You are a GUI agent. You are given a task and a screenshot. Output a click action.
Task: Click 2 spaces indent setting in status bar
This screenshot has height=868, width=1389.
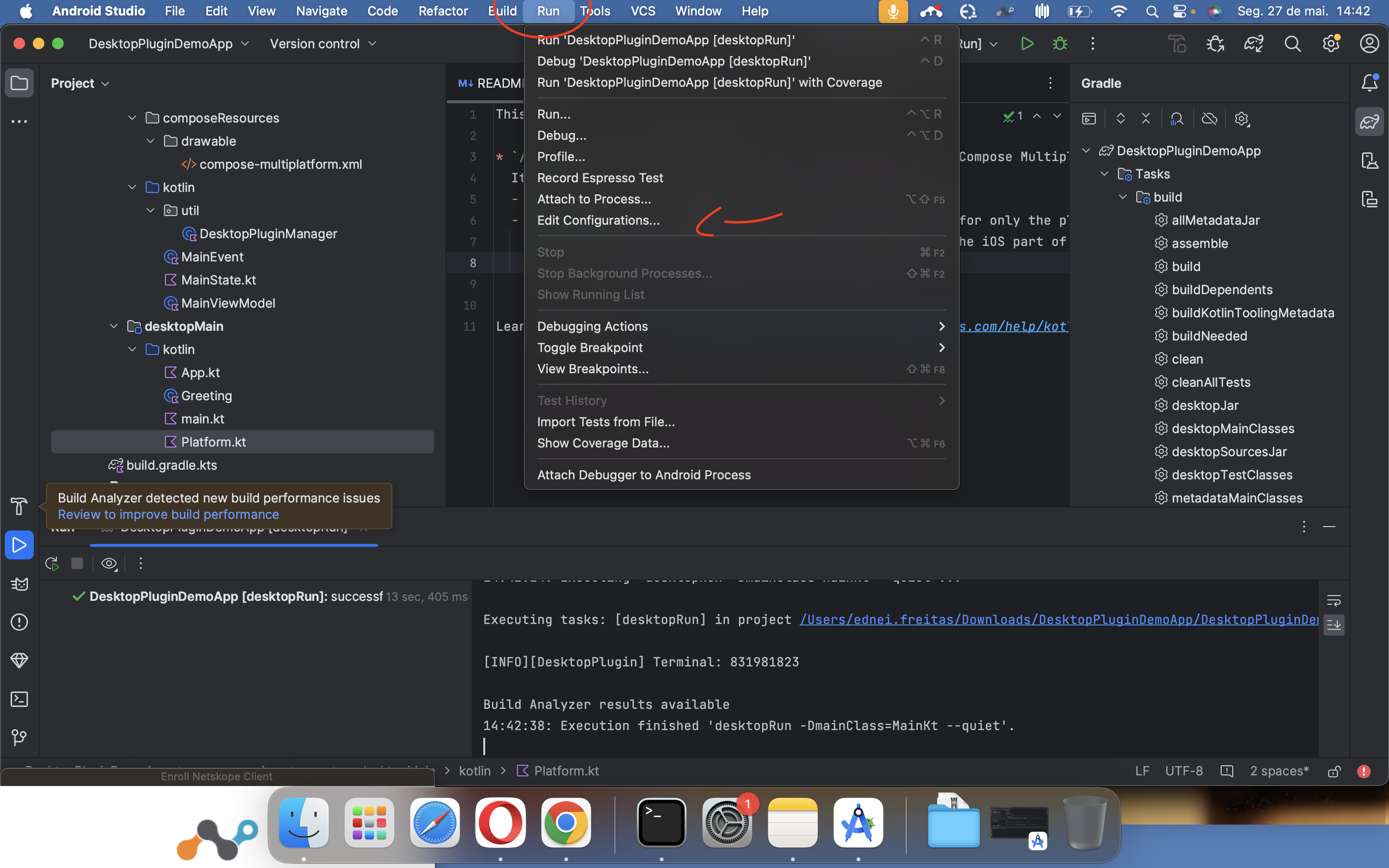1280,771
